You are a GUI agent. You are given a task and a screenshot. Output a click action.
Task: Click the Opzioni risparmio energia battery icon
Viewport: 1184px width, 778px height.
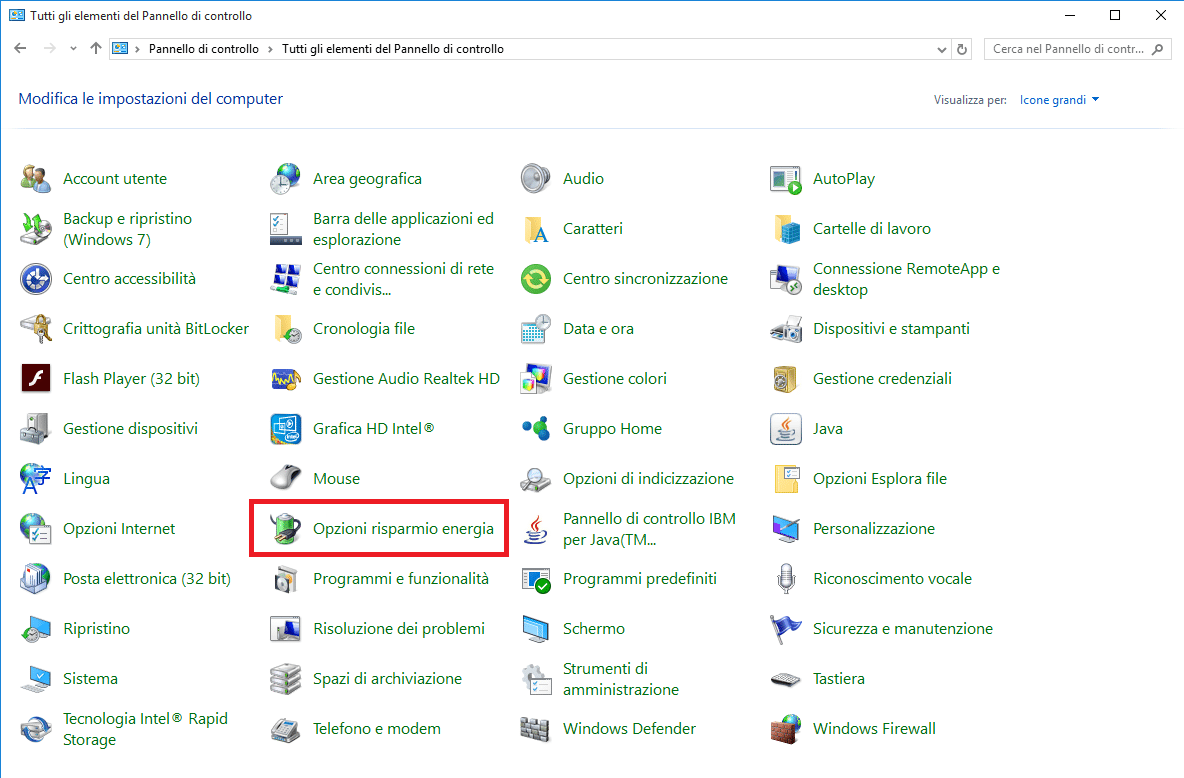pos(285,529)
